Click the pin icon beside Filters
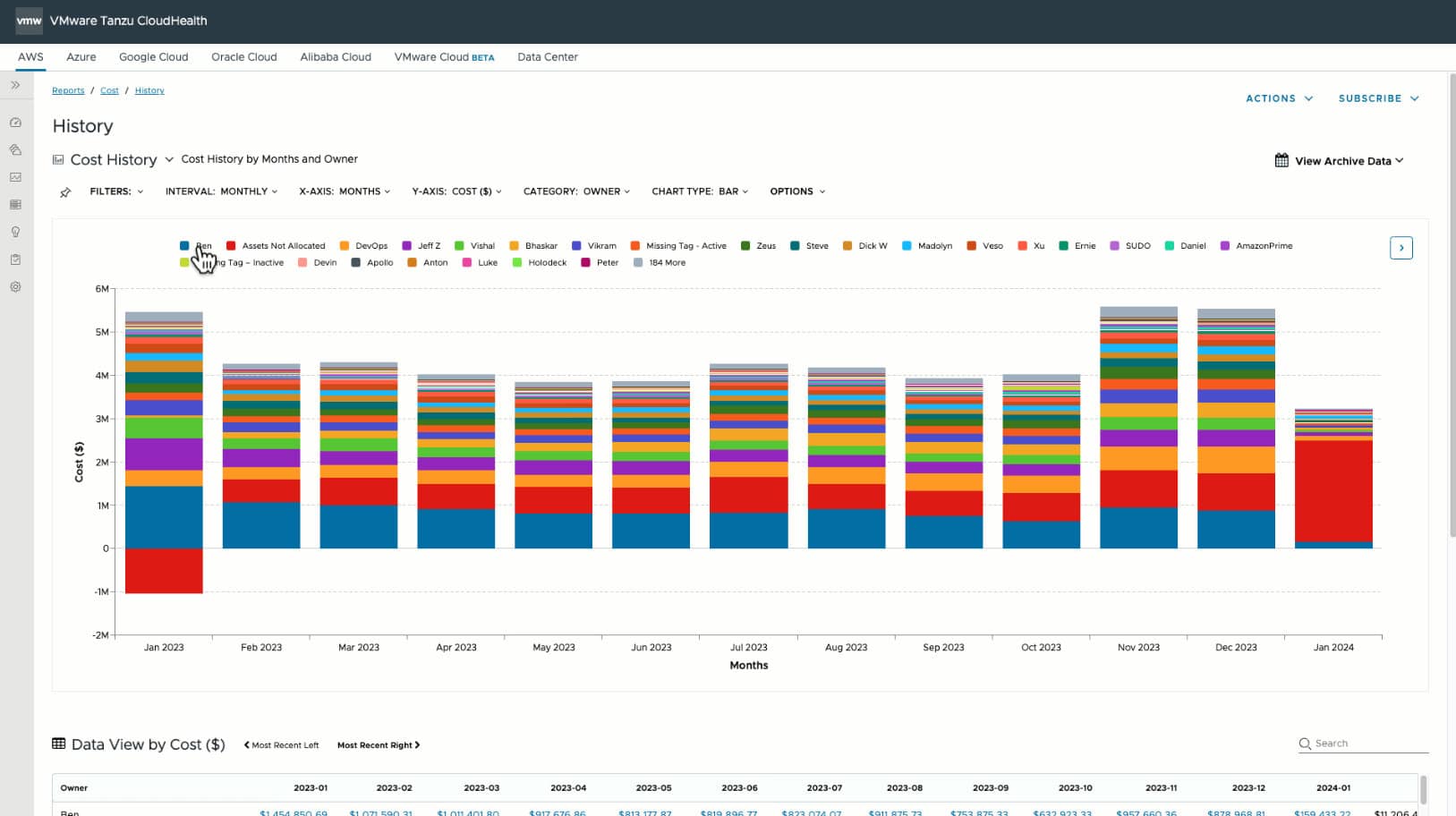This screenshot has height=816, width=1456. pos(65,192)
